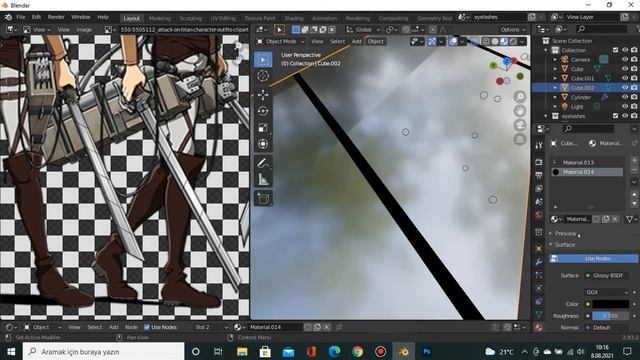
Task: Toggle visibility of Cylinder in outliner
Action: pos(625,97)
